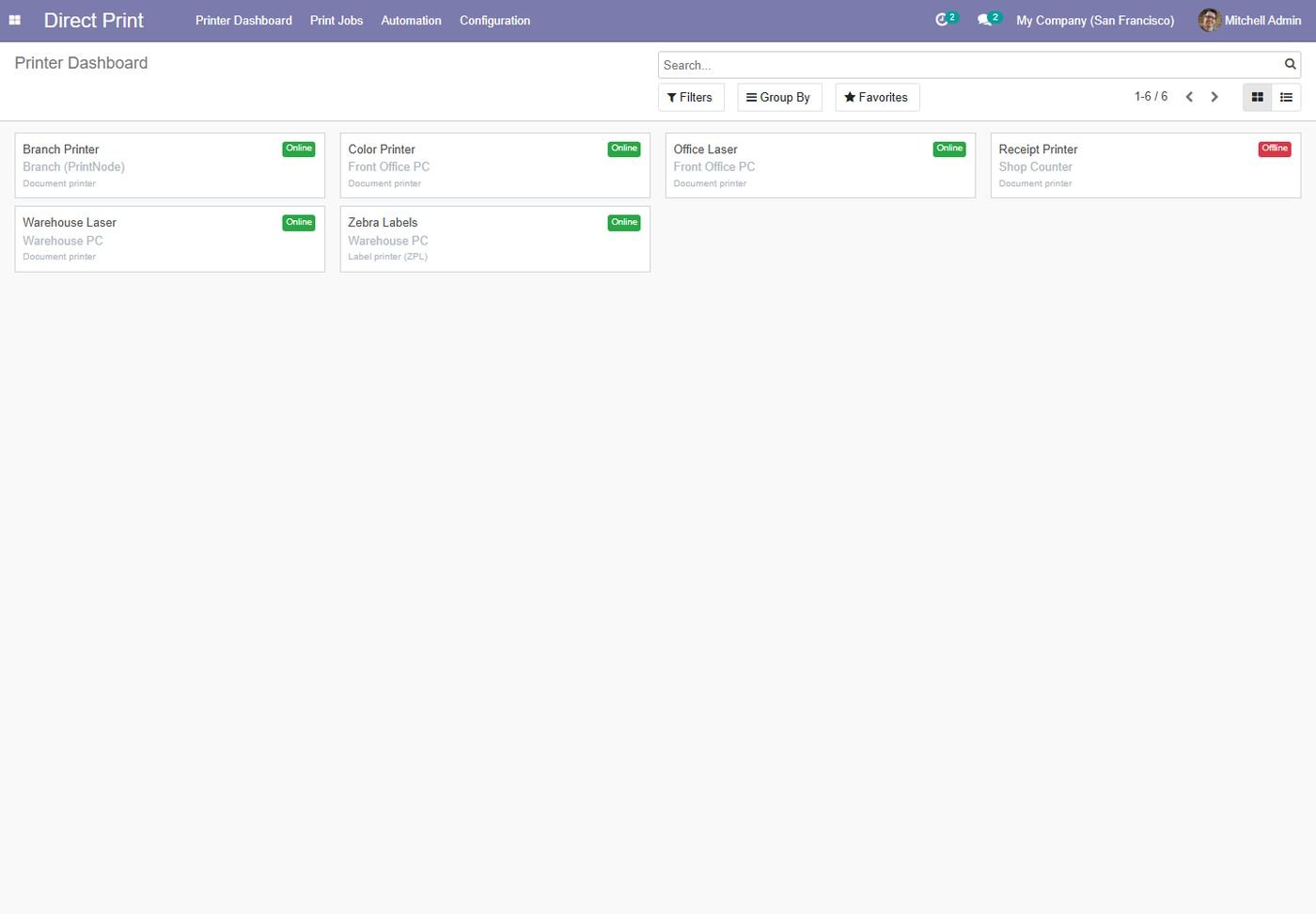Open the Automation menu

coord(411,20)
